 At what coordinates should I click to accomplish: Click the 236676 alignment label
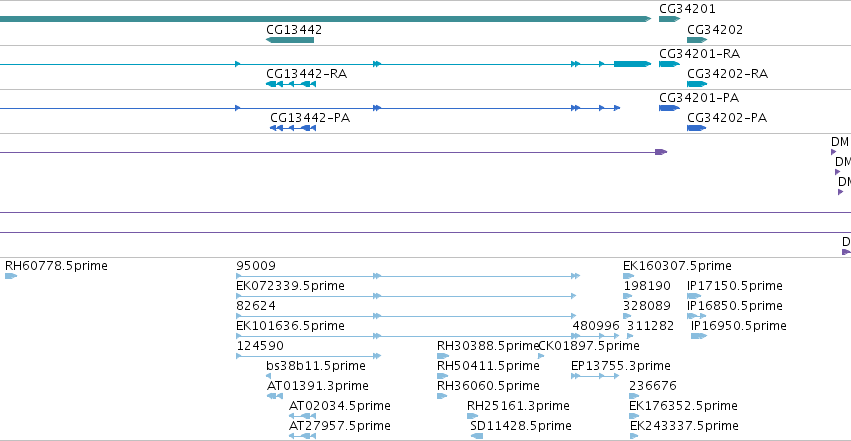coord(653,386)
